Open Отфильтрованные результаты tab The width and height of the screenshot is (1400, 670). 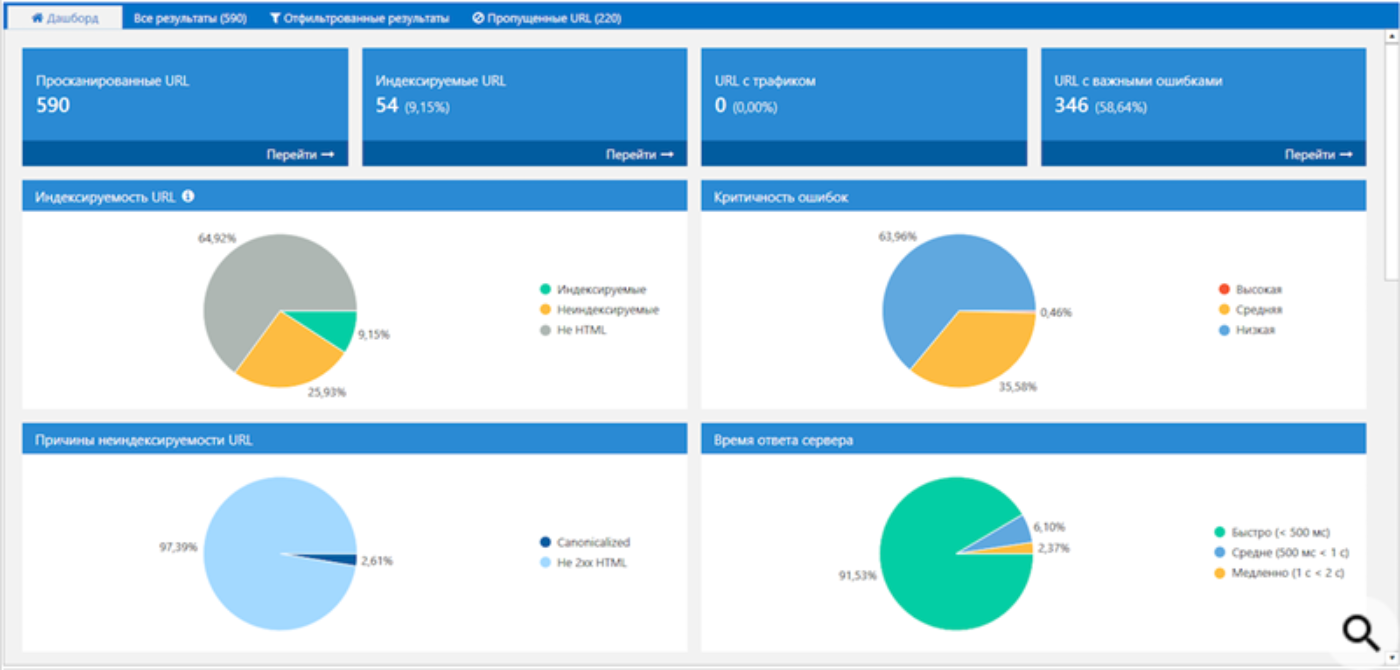(359, 18)
